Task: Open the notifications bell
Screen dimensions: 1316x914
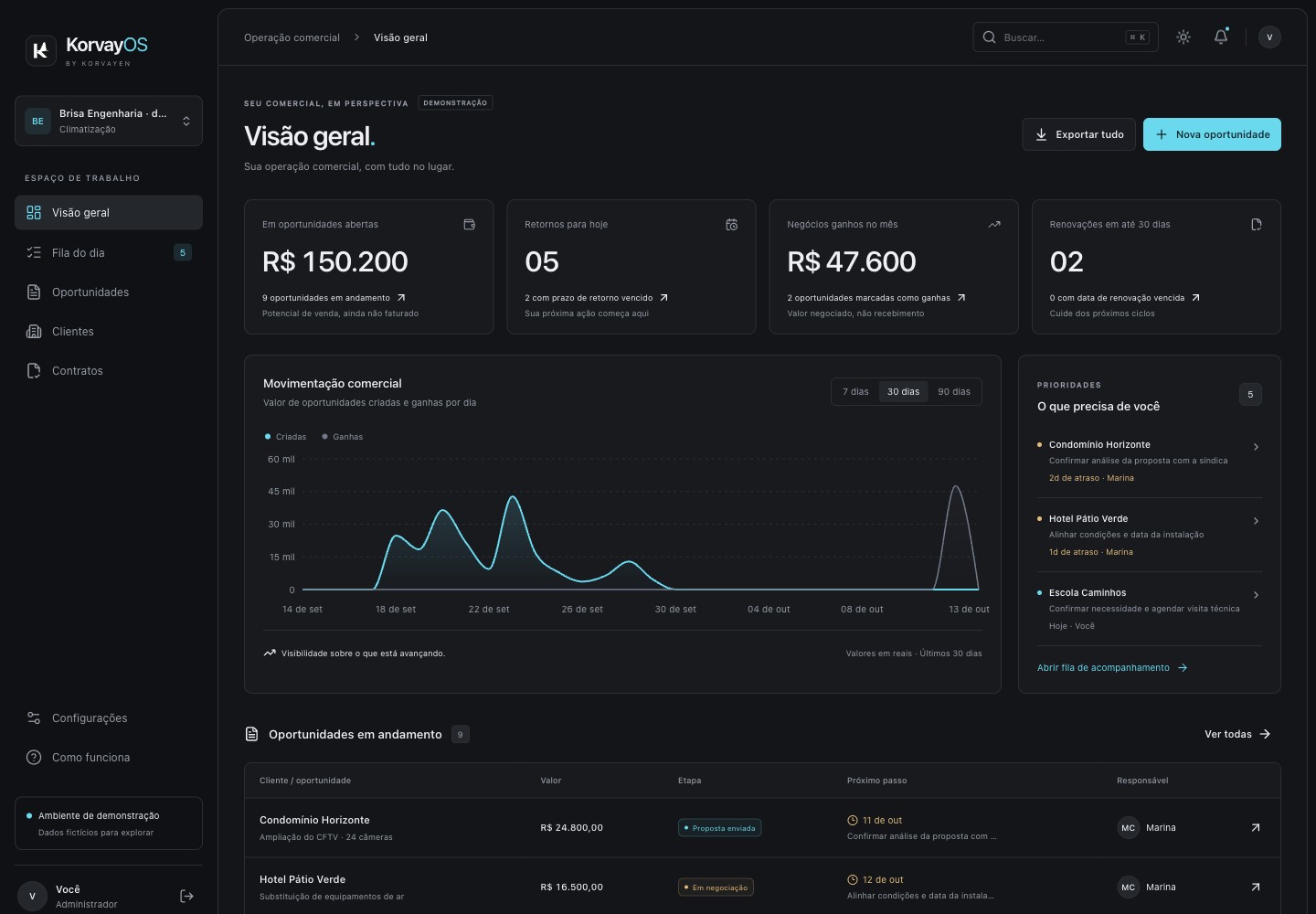Action: click(1221, 37)
